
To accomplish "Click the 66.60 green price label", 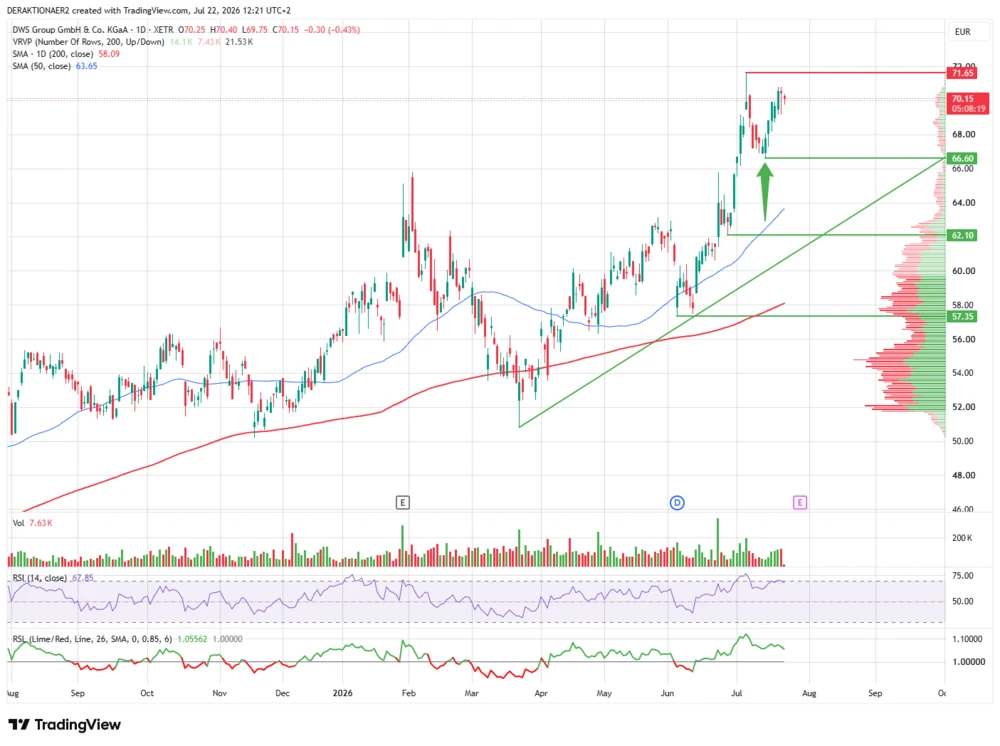I will pyautogui.click(x=962, y=158).
